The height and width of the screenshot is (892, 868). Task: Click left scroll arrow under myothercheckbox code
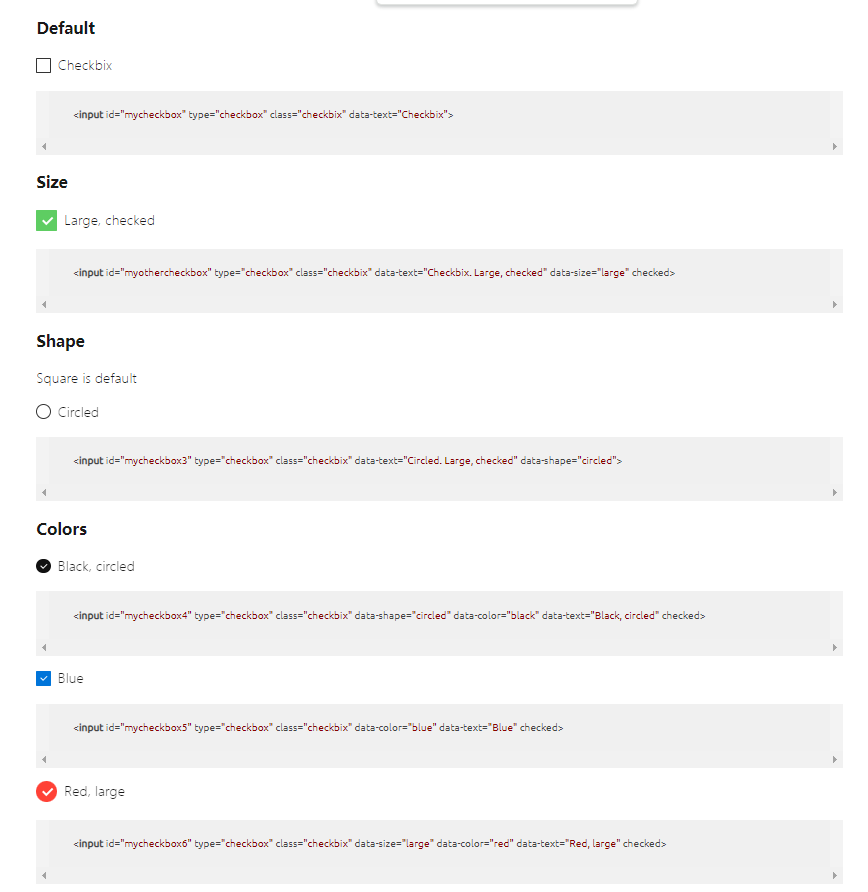coord(44,304)
